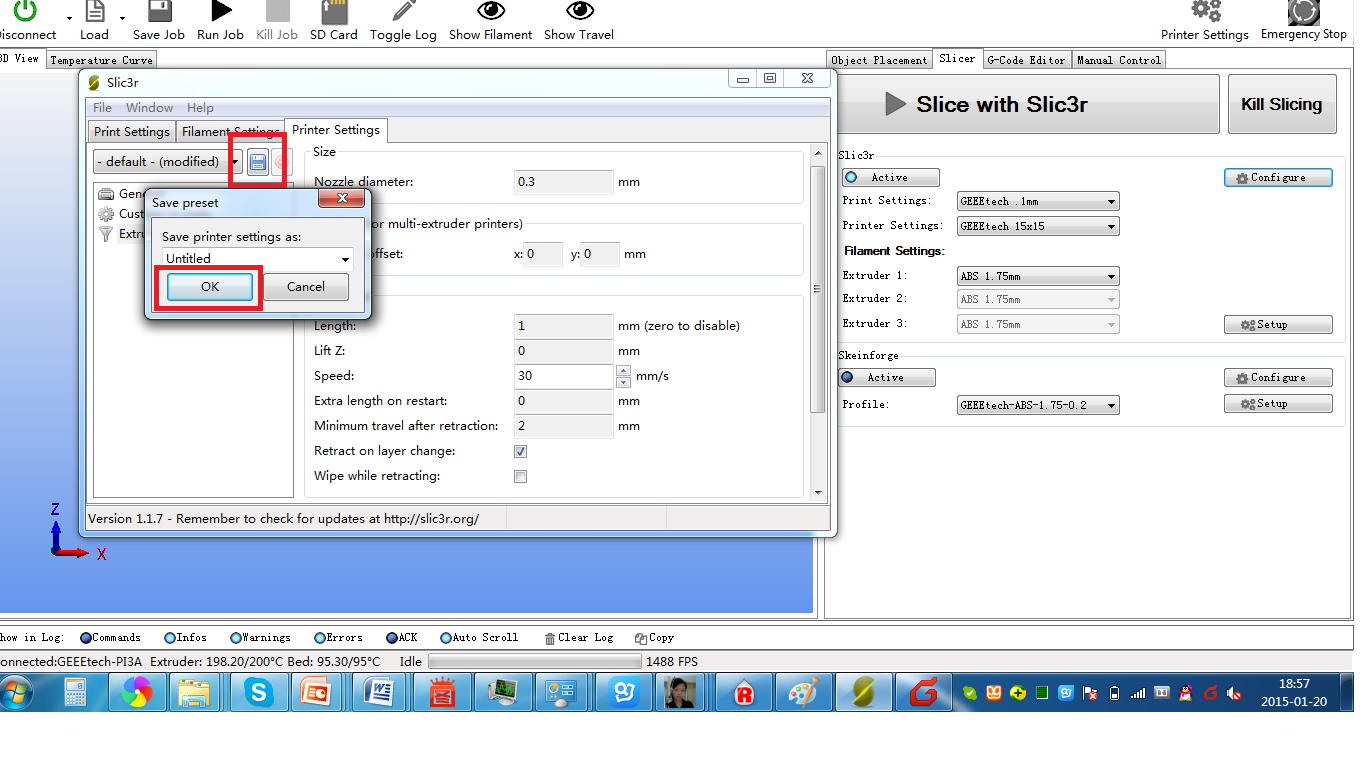Viewport: 1366px width, 768px height.
Task: Toggle the ACK log filter
Action: click(402, 638)
